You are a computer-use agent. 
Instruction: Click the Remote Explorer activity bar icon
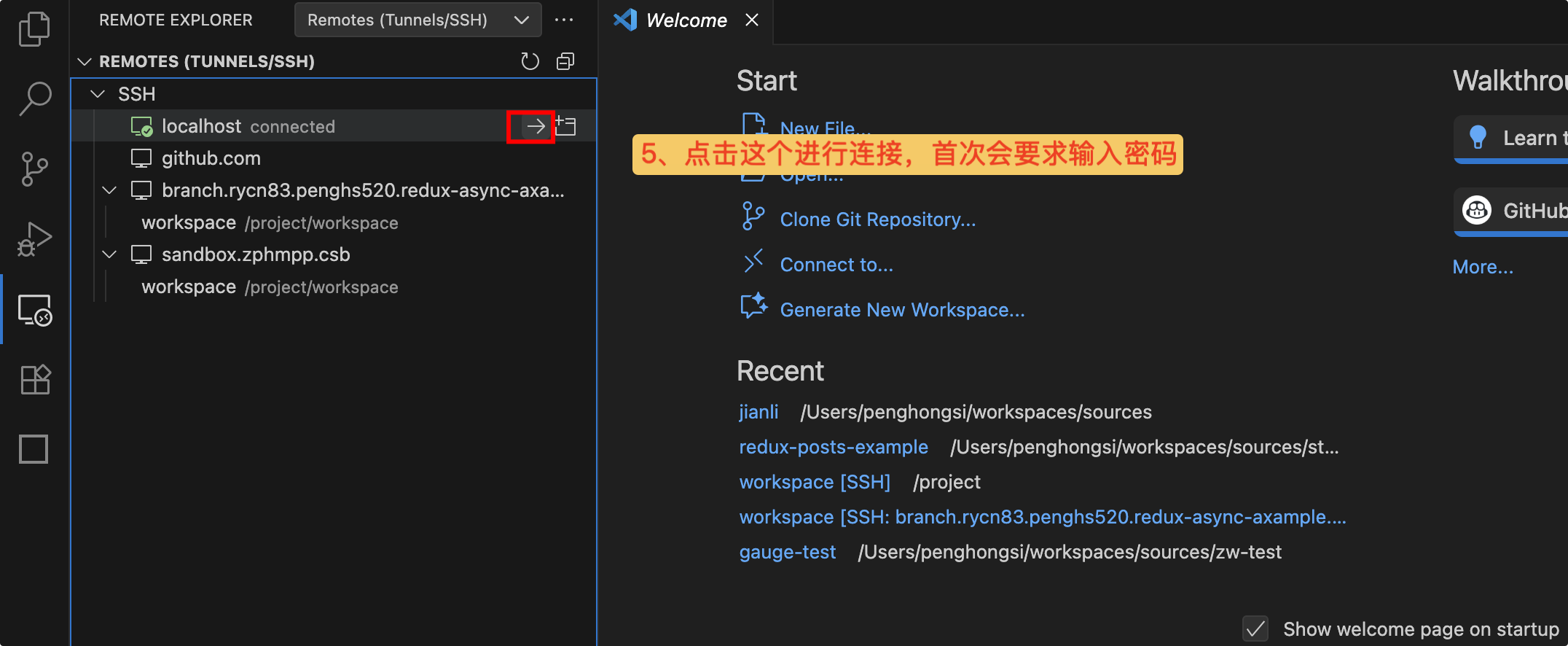[x=34, y=311]
